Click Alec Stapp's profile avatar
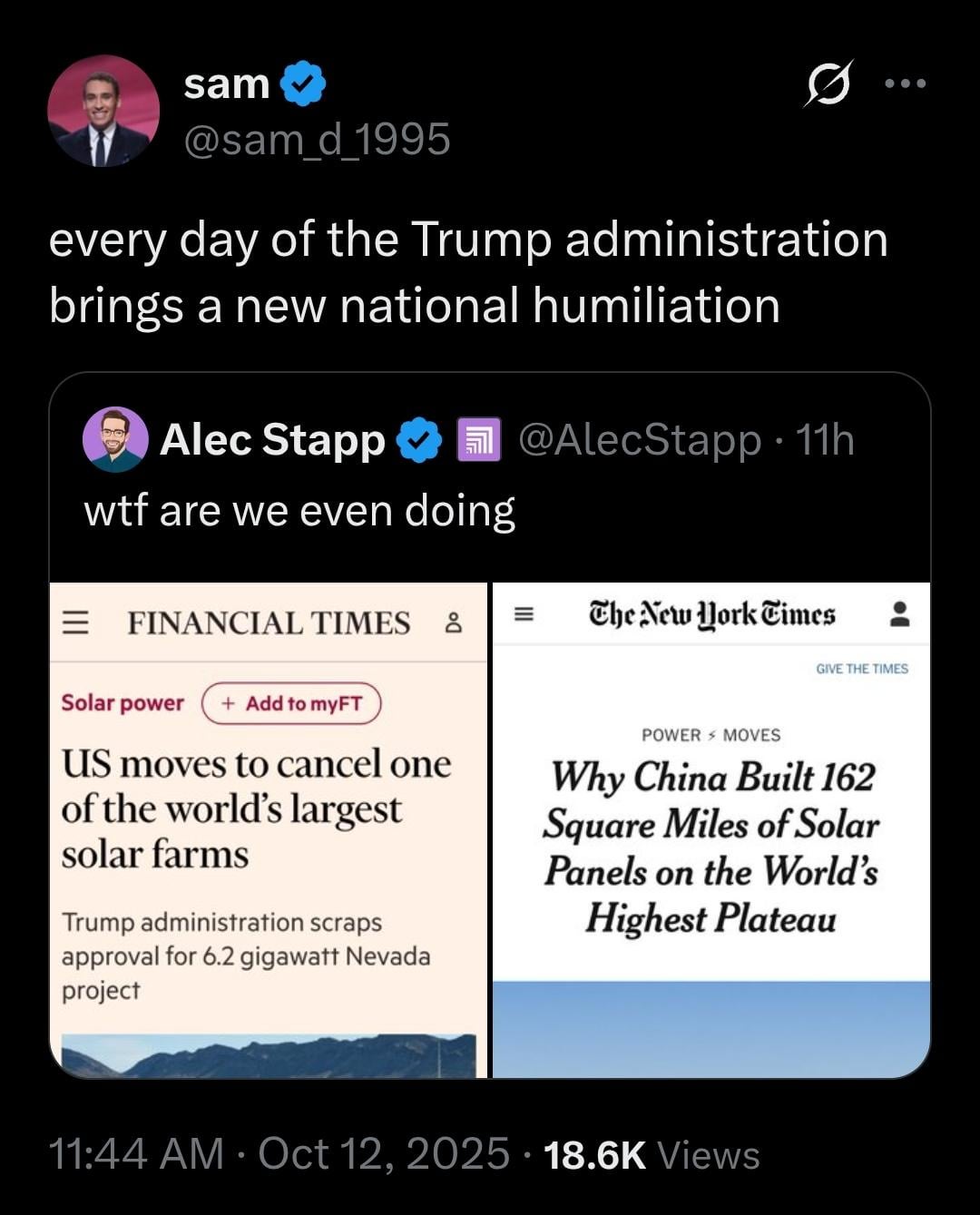Image resolution: width=980 pixels, height=1215 pixels. [x=115, y=440]
